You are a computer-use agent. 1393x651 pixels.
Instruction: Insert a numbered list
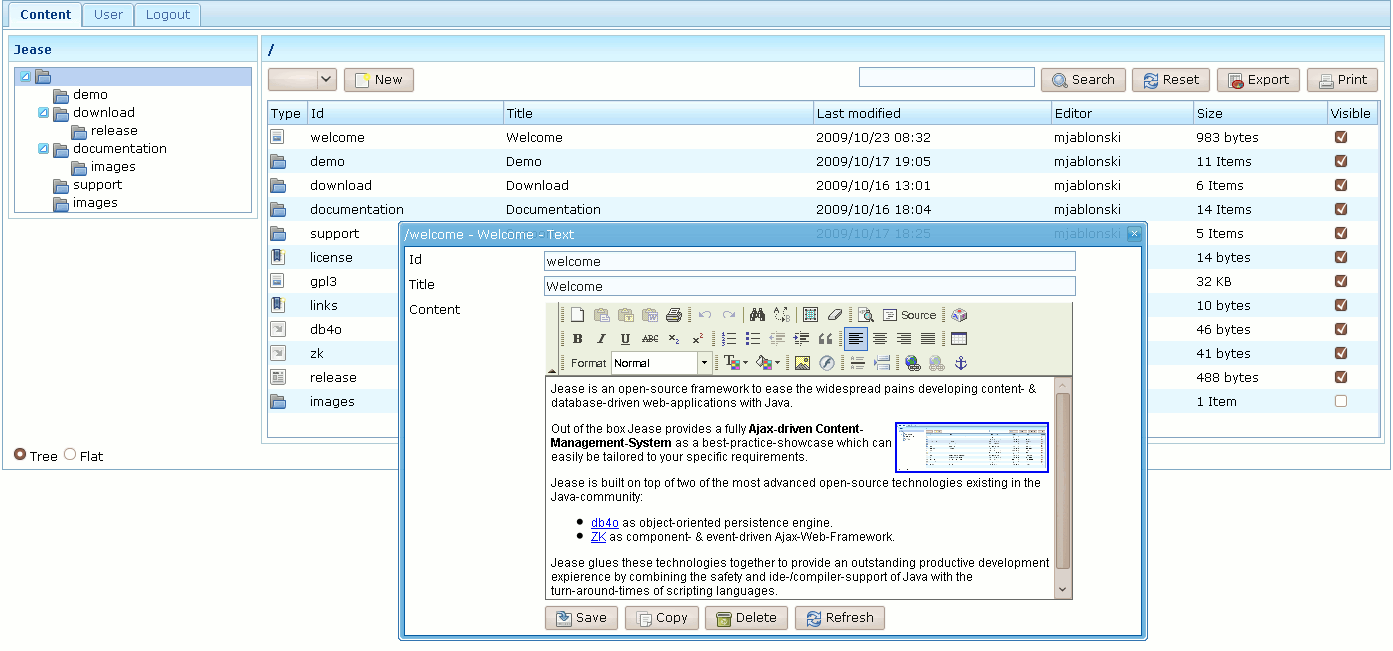click(728, 339)
